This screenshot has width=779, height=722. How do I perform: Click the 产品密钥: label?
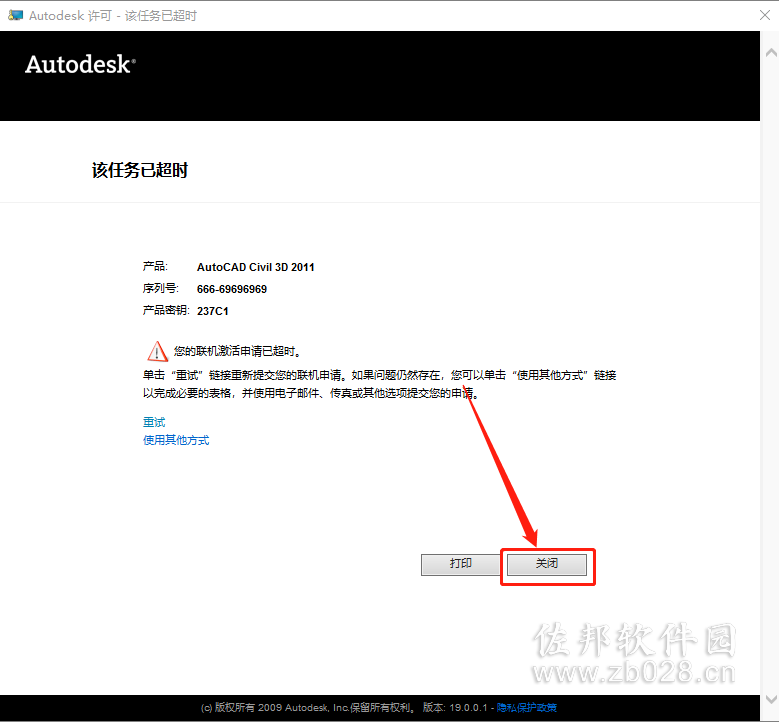166,310
